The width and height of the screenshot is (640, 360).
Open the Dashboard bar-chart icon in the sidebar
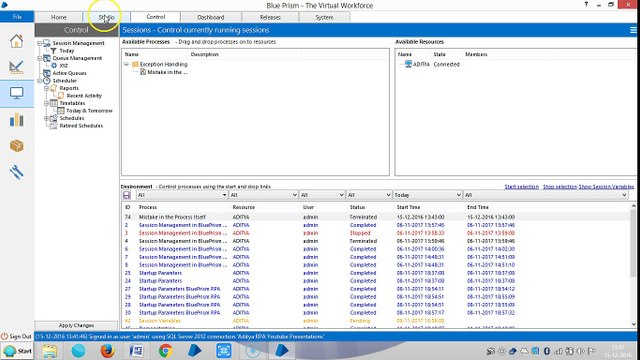(x=16, y=120)
